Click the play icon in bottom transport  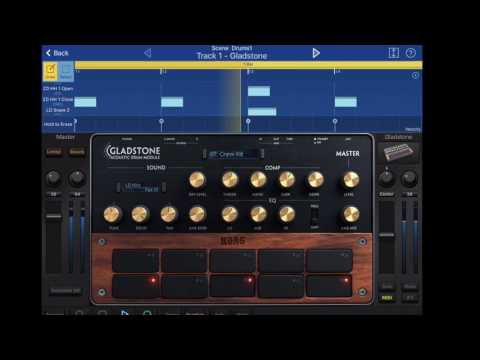(124, 313)
